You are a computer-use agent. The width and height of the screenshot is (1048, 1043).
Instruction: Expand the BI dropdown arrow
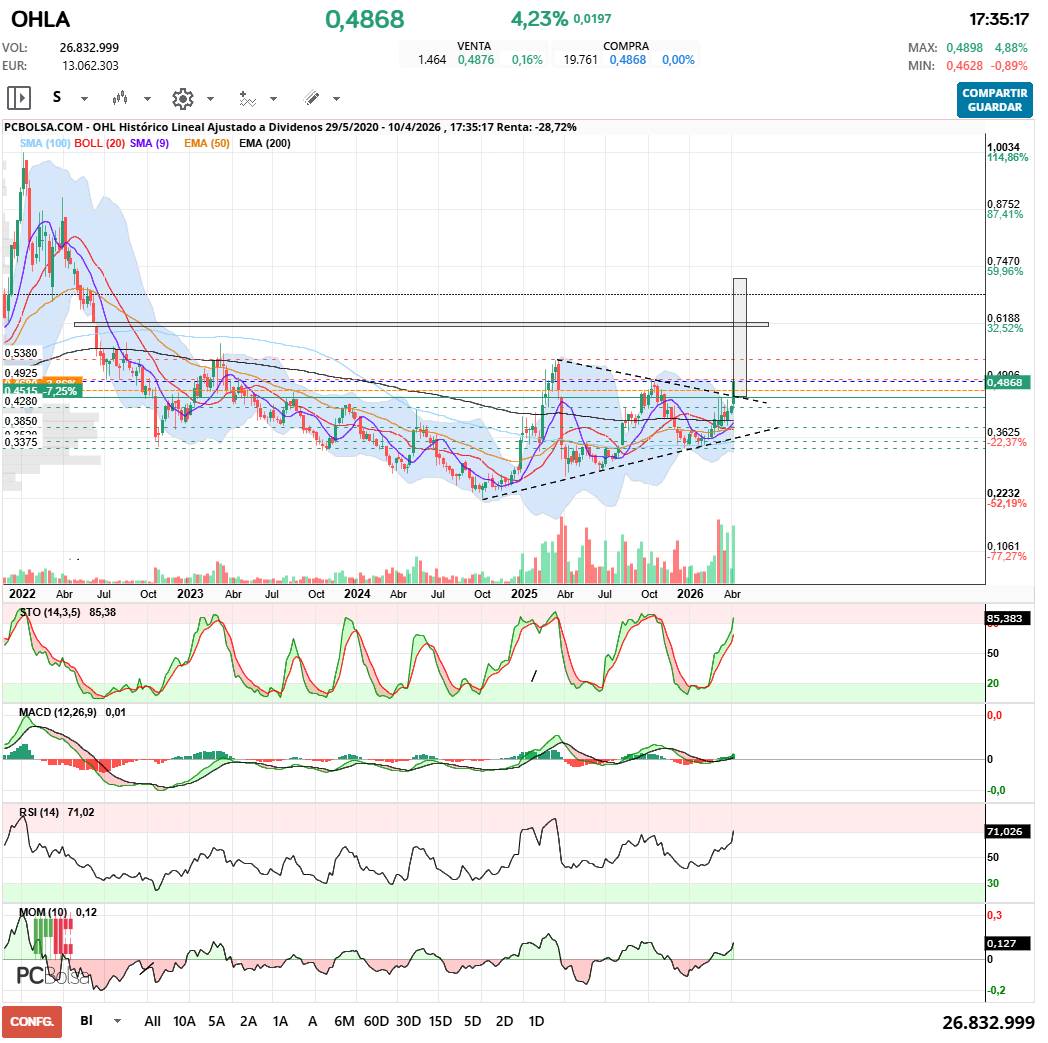tap(118, 1021)
